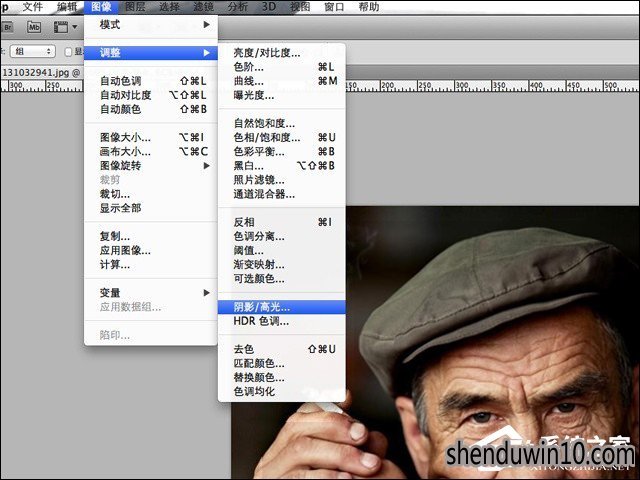This screenshot has height=480, width=640.
Task: Open 色相/饱和度... adjustment
Action: 282,138
